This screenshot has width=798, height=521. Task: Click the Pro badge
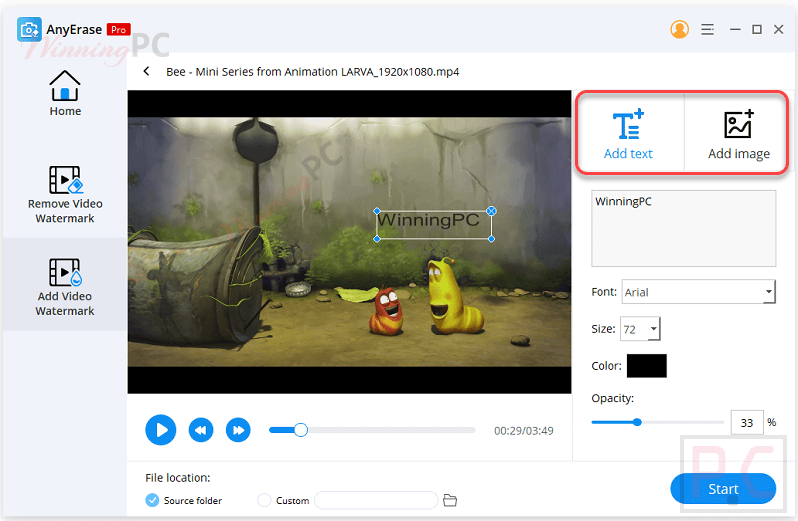119,30
